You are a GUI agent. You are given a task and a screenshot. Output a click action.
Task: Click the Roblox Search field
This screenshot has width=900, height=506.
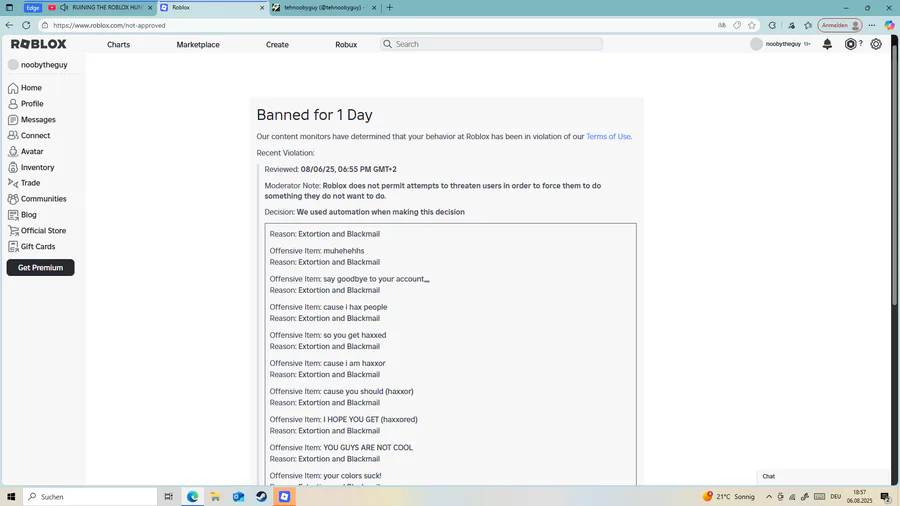click(x=491, y=44)
